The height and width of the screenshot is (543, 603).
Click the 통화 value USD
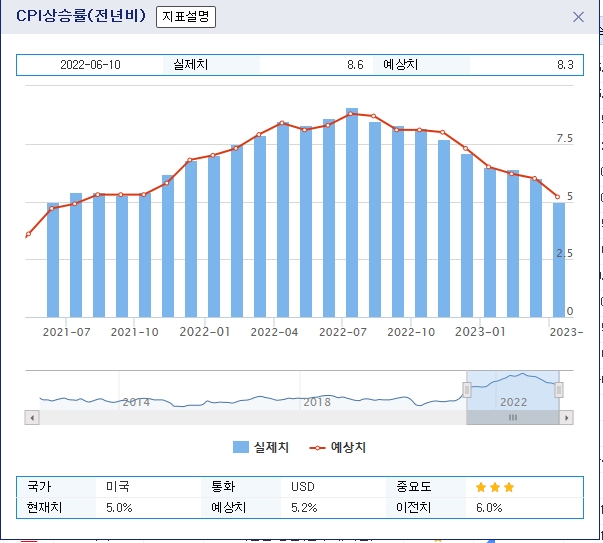click(x=303, y=487)
